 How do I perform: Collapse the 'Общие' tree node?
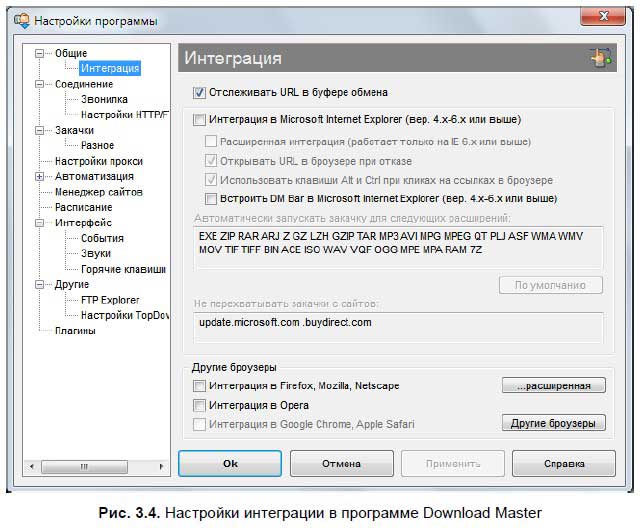click(x=40, y=54)
